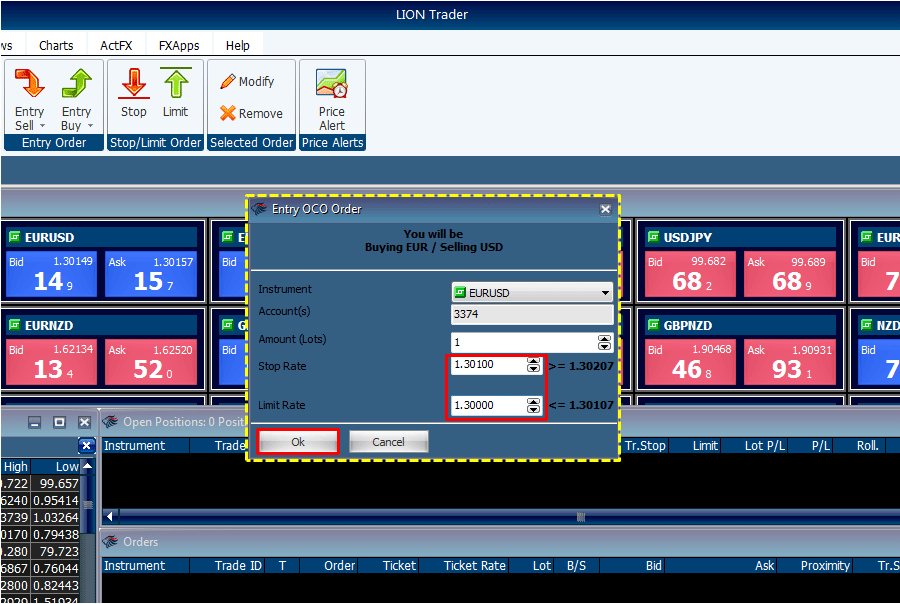The height and width of the screenshot is (604, 900).
Task: Click B/S column header in Orders
Action: tap(576, 566)
